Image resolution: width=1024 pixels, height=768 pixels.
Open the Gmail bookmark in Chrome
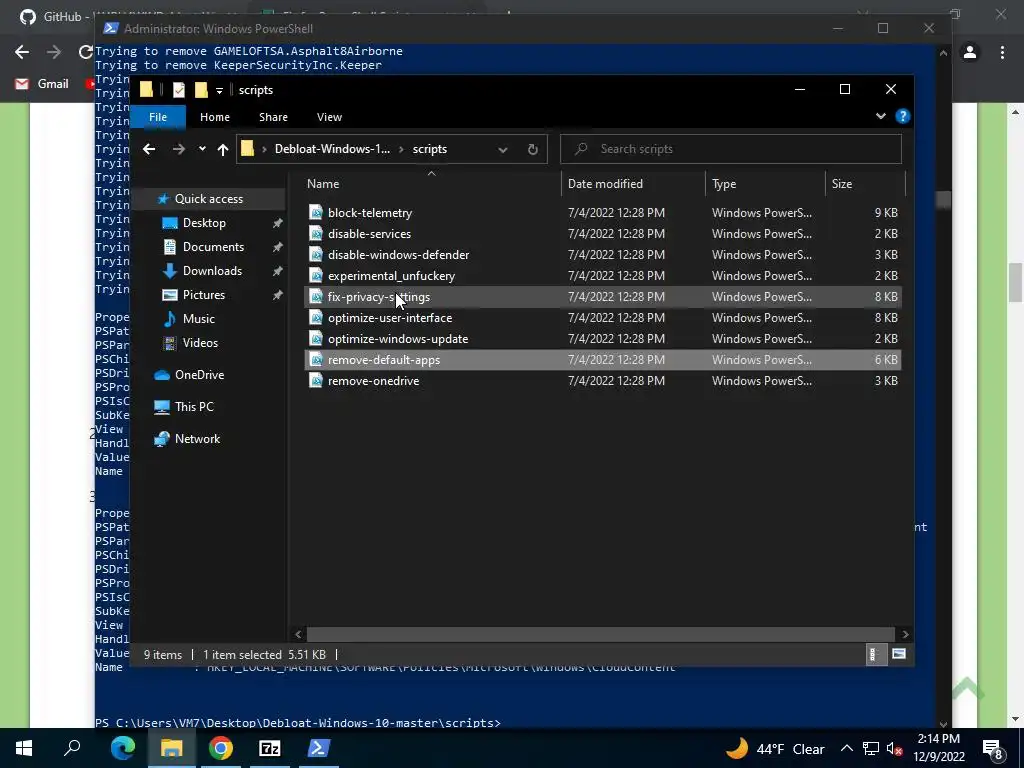coord(42,84)
